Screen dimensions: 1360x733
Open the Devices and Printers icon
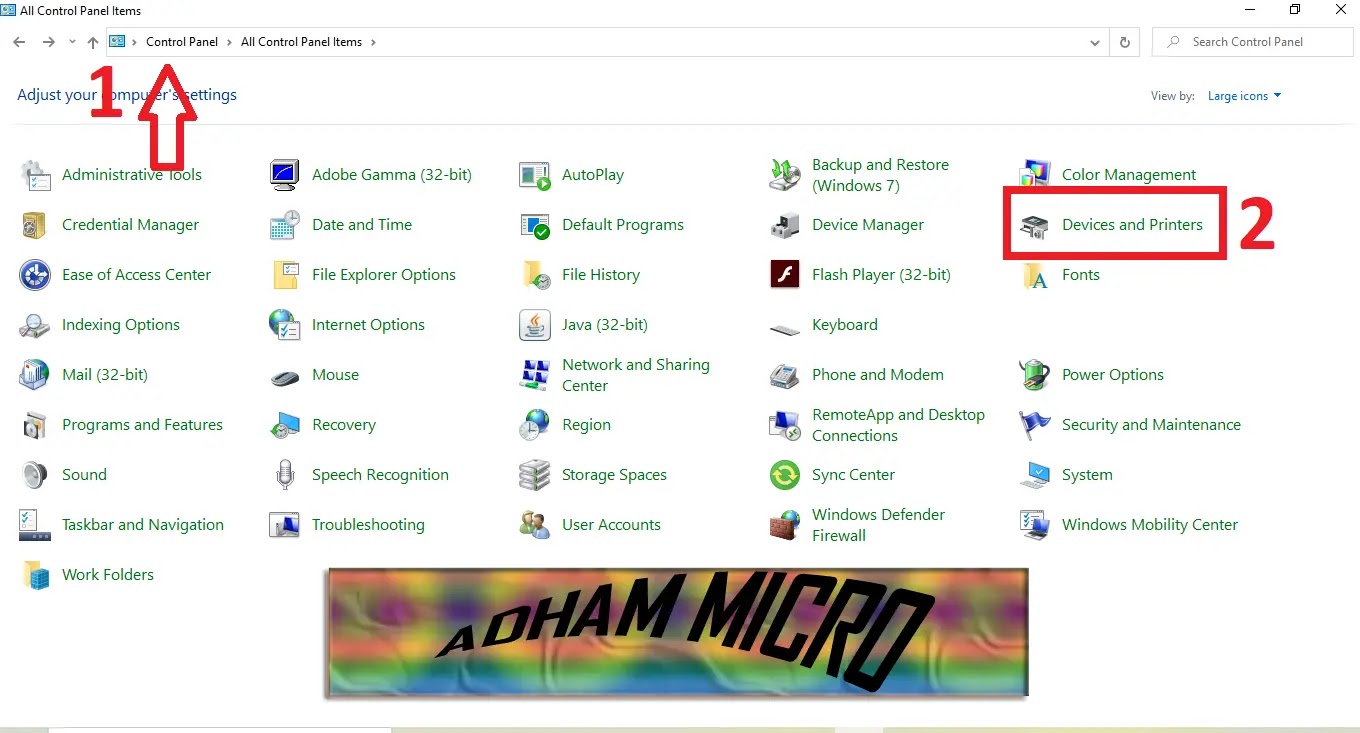click(x=1035, y=227)
